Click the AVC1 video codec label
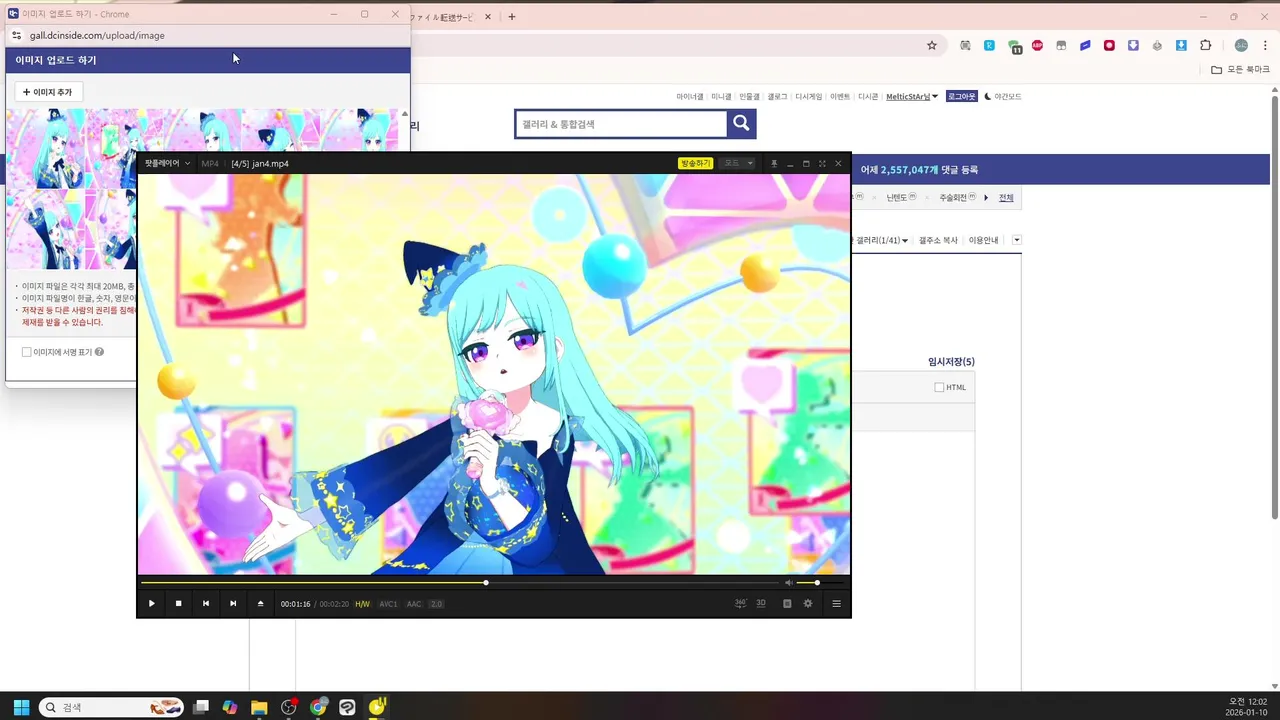The height and width of the screenshot is (720, 1280). coord(388,604)
